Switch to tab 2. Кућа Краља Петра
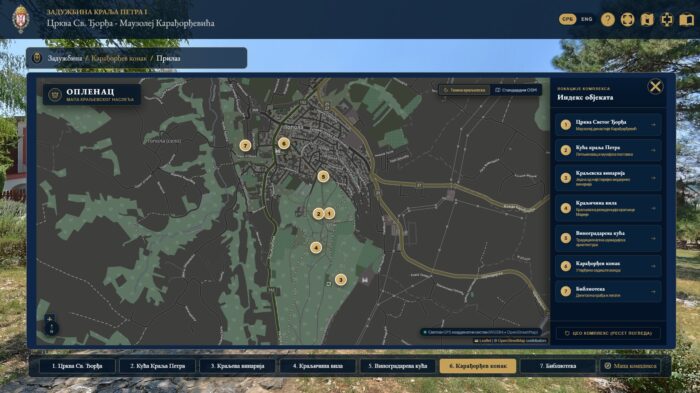This screenshot has height=393, width=700. pyautogui.click(x=158, y=366)
